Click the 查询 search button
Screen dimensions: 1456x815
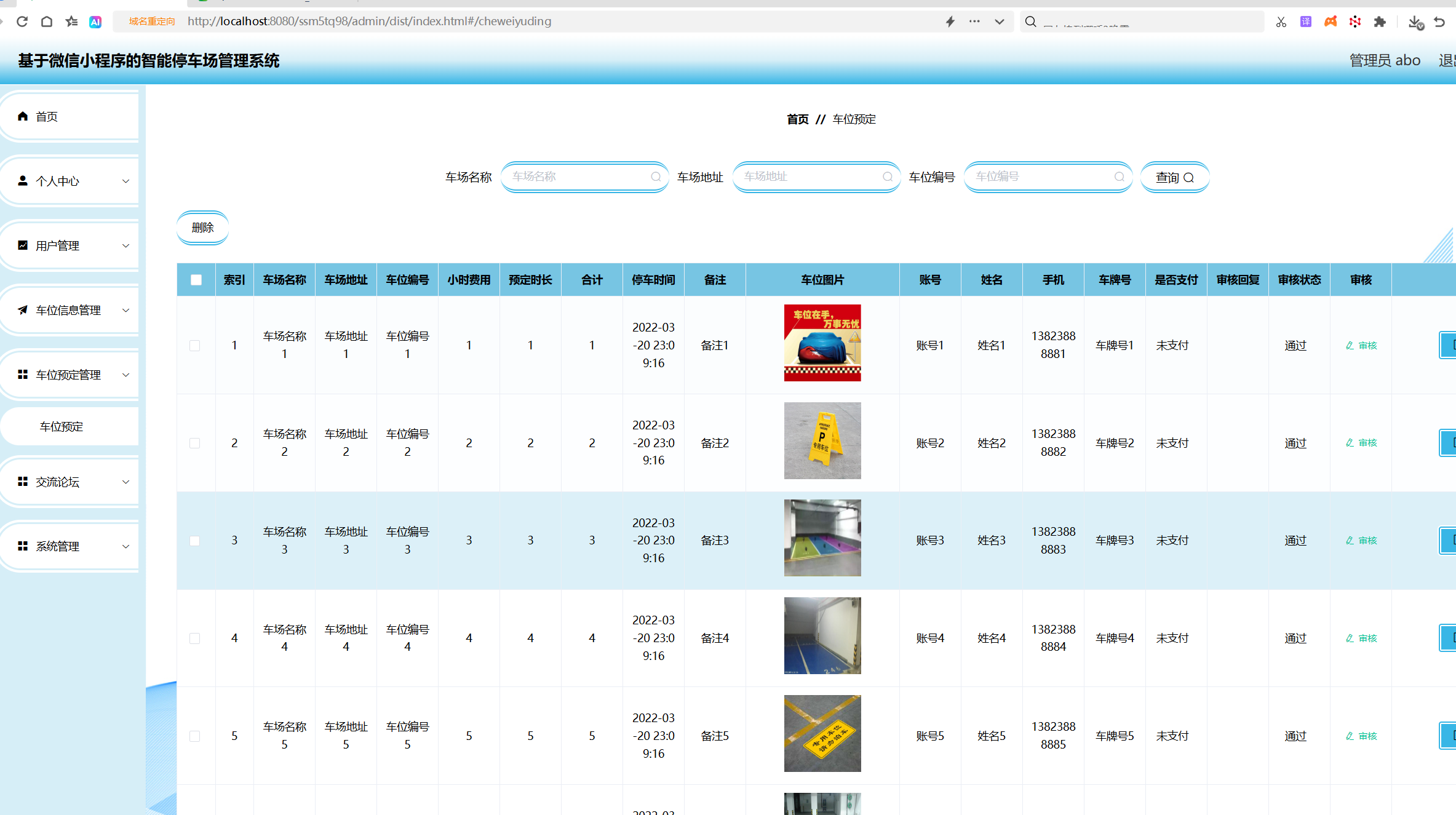[x=1175, y=178]
